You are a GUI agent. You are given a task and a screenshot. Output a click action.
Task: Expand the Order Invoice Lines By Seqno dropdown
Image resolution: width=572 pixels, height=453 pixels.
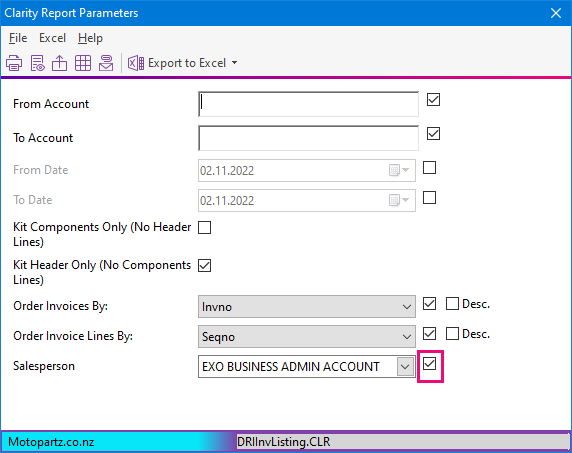pyautogui.click(x=307, y=336)
